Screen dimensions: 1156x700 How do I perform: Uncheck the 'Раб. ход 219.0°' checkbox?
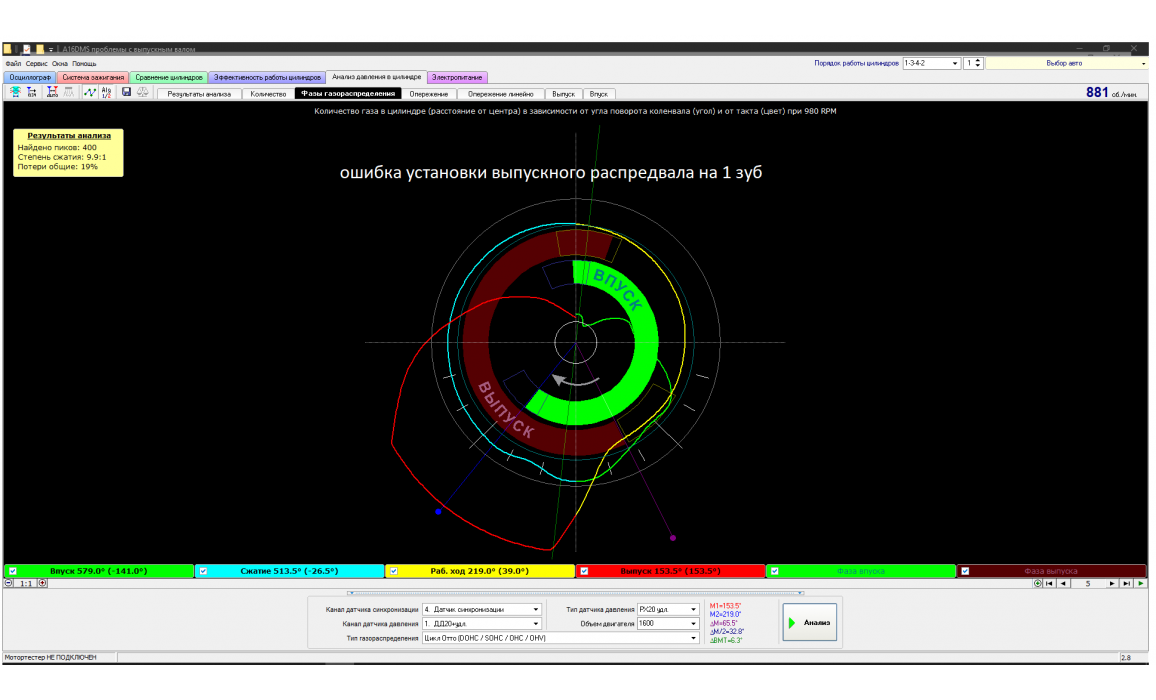[394, 571]
